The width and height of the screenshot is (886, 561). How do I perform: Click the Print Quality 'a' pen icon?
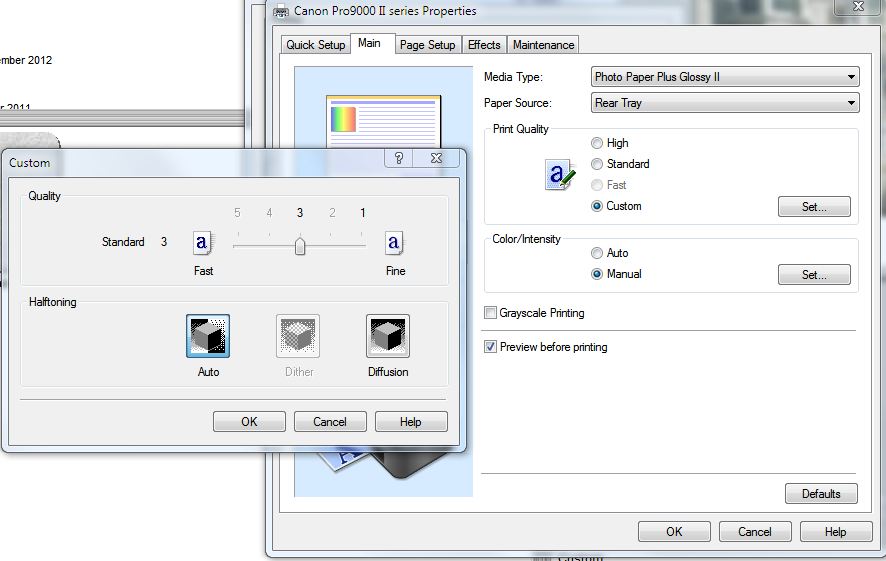click(560, 175)
